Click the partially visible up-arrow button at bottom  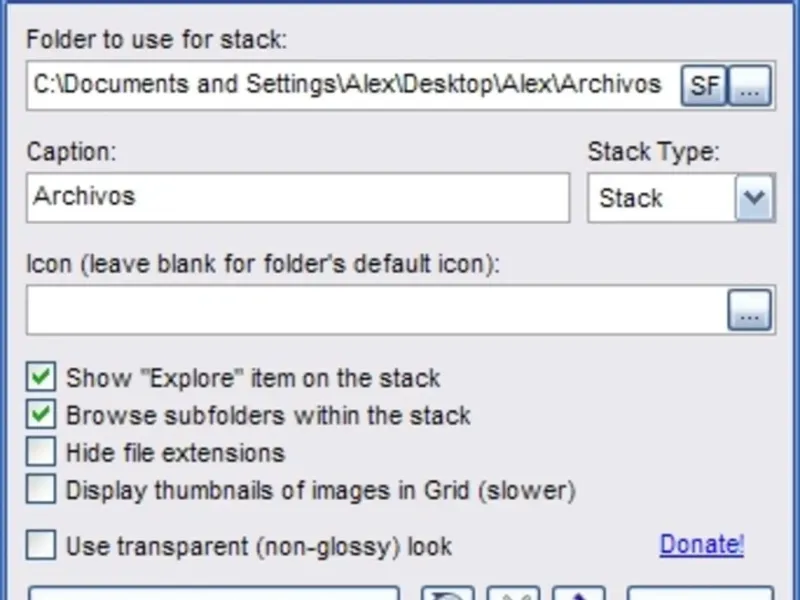579,593
